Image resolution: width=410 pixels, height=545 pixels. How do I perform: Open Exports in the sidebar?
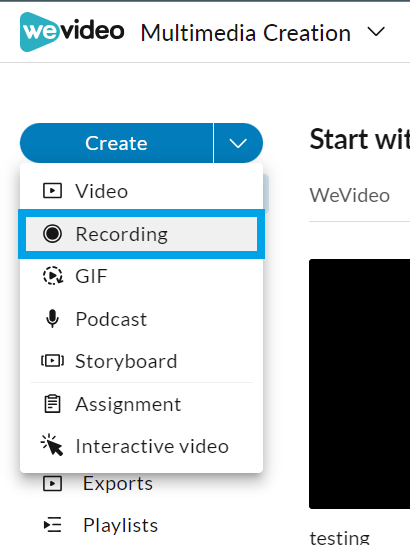pos(117,483)
